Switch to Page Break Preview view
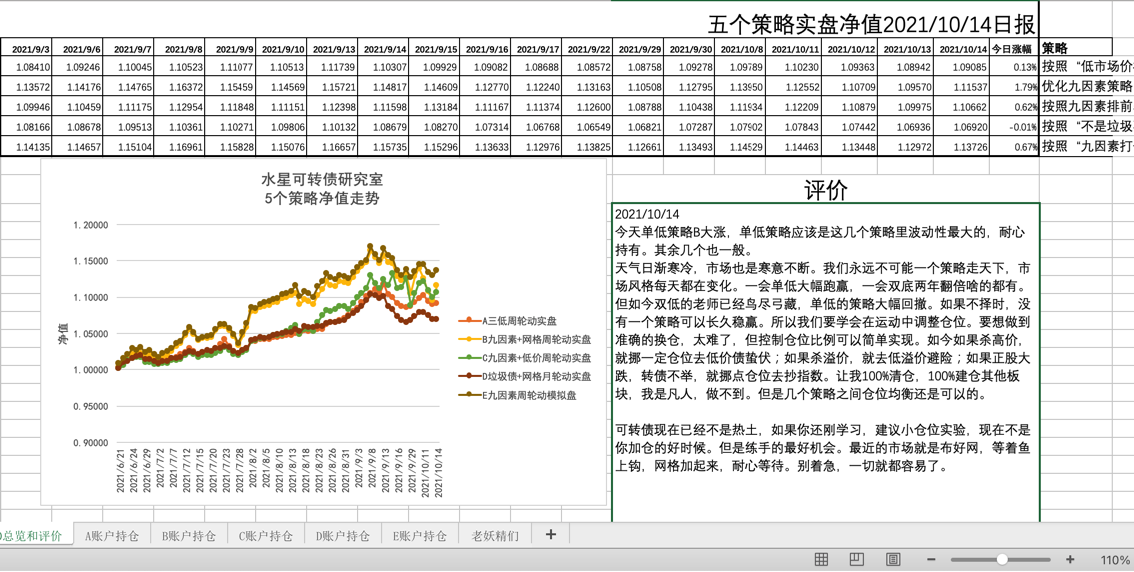The width and height of the screenshot is (1134, 572). coord(893,560)
